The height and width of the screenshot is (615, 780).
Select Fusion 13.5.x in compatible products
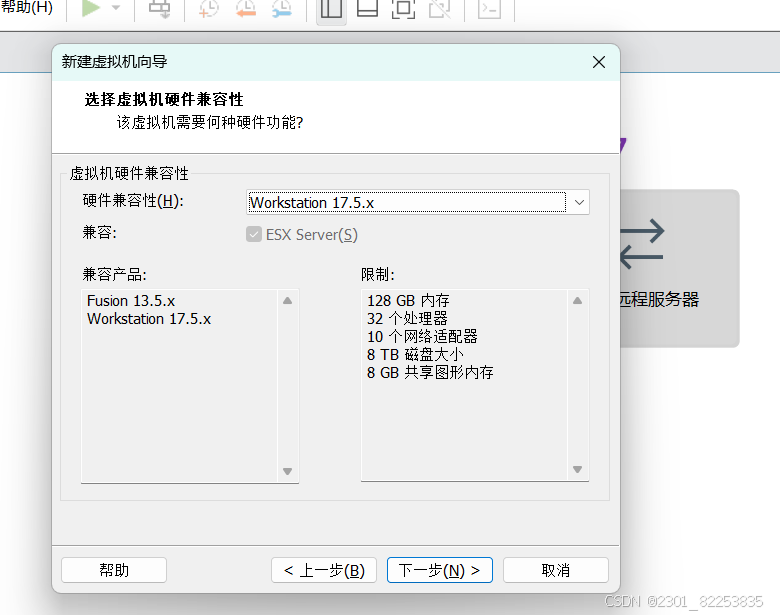[x=131, y=301]
